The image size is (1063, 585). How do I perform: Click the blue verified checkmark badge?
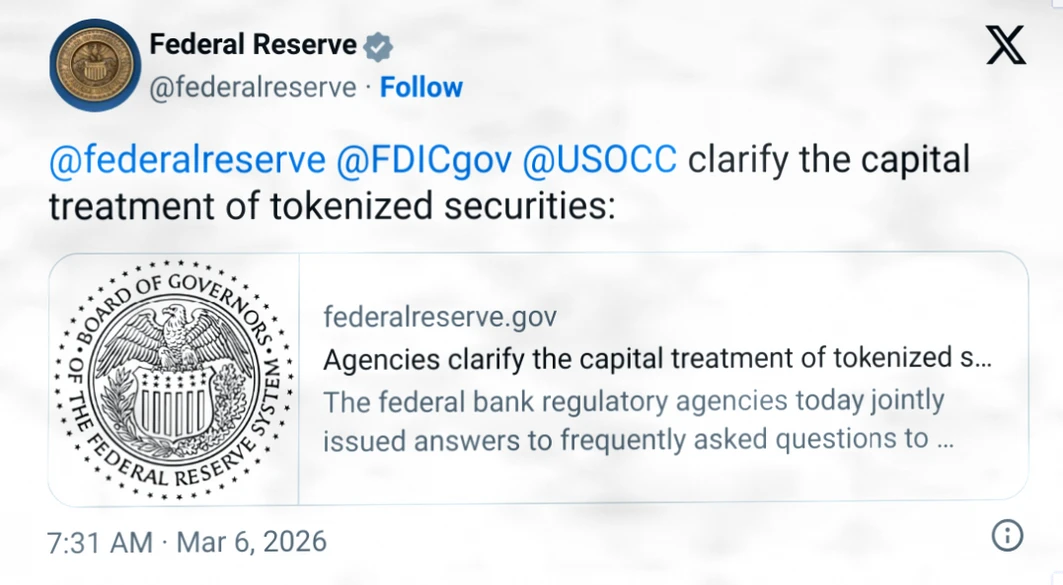[x=377, y=45]
